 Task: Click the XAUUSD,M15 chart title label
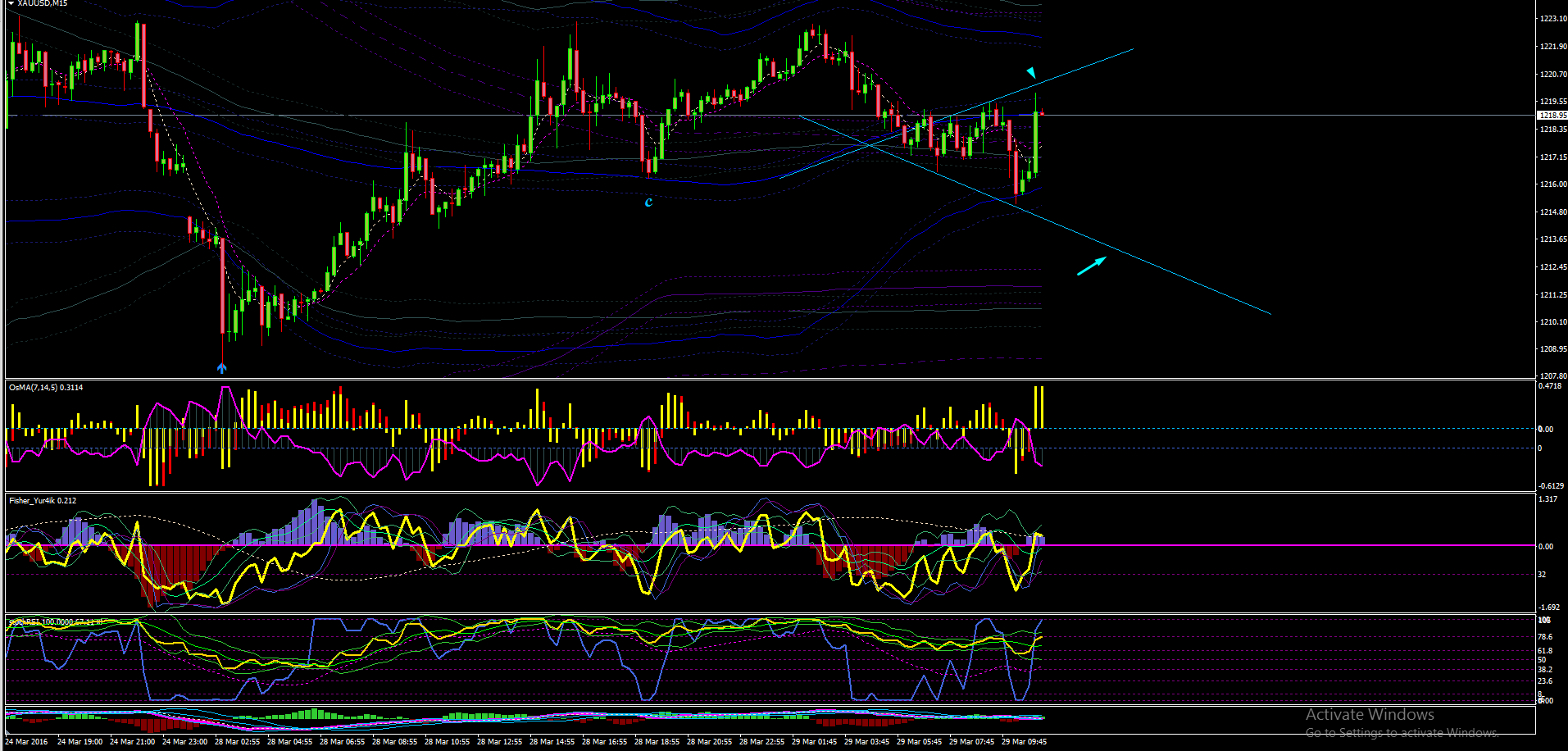pos(43,3)
